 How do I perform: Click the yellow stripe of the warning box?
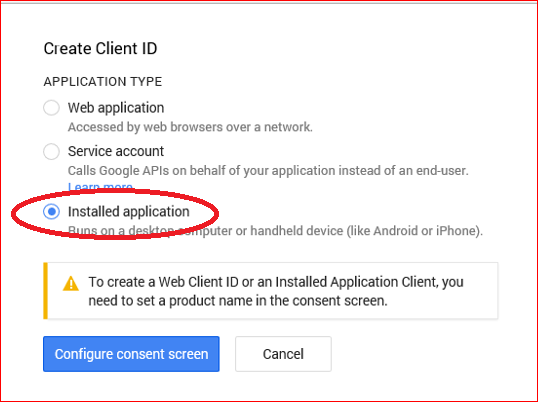[x=45, y=291]
